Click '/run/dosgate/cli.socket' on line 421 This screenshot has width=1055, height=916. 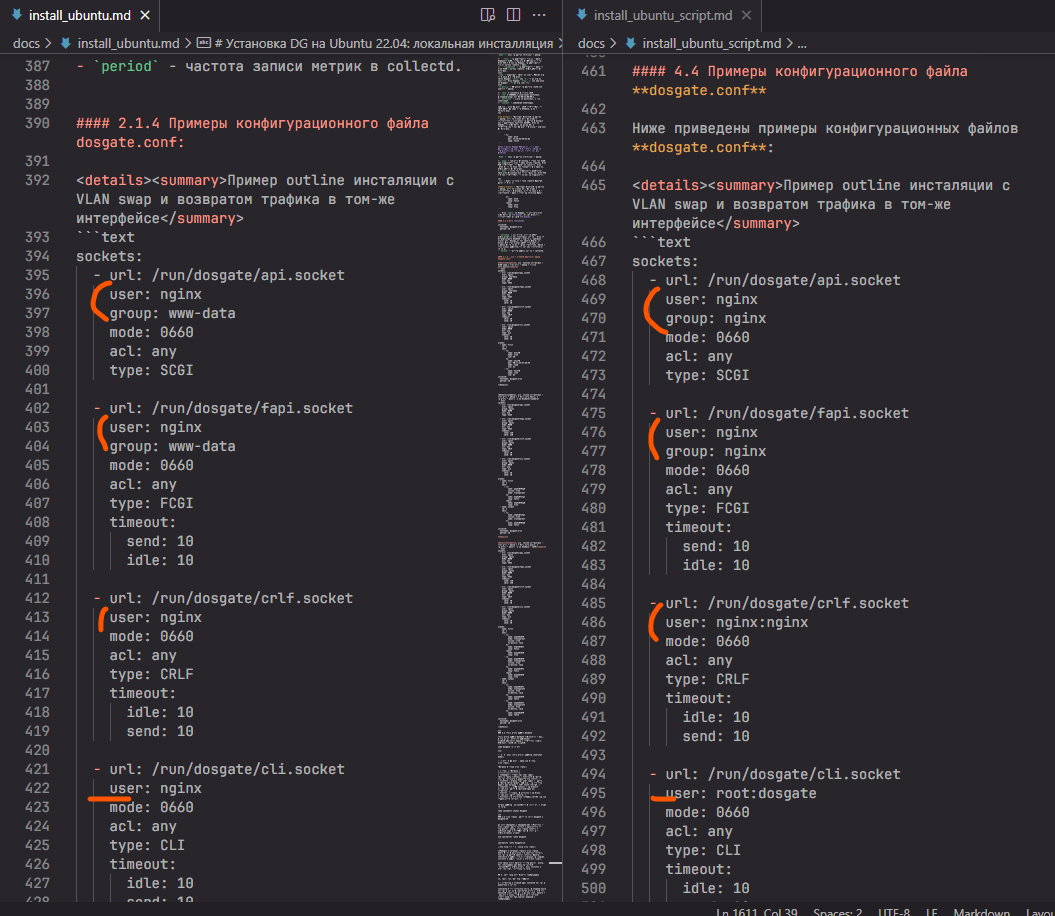[x=248, y=769]
